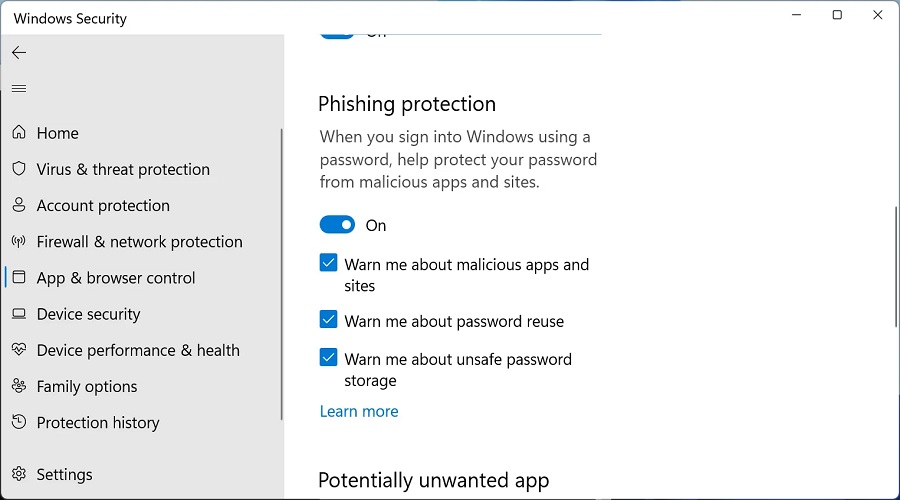900x500 pixels.
Task: Click the Home icon in sidebar
Action: tap(18, 133)
